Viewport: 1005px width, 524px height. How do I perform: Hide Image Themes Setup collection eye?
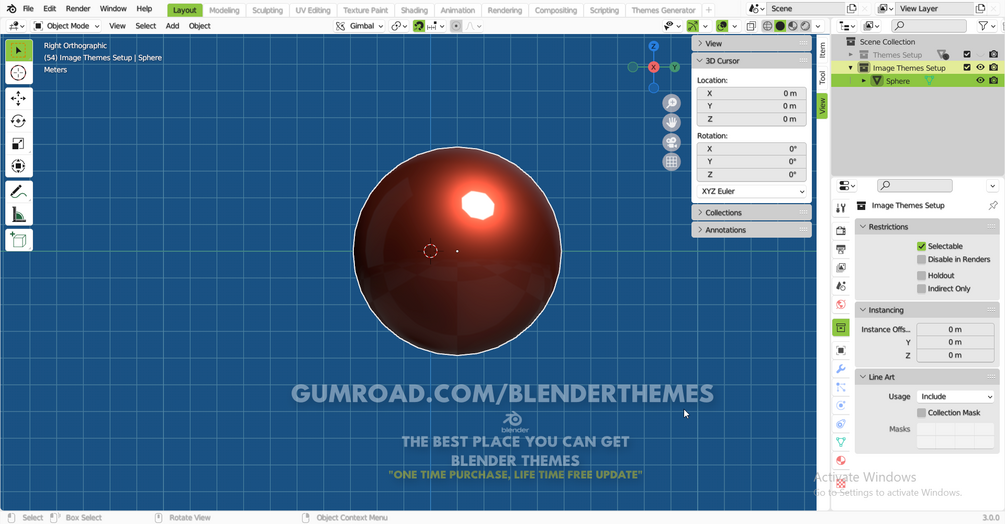coord(980,68)
